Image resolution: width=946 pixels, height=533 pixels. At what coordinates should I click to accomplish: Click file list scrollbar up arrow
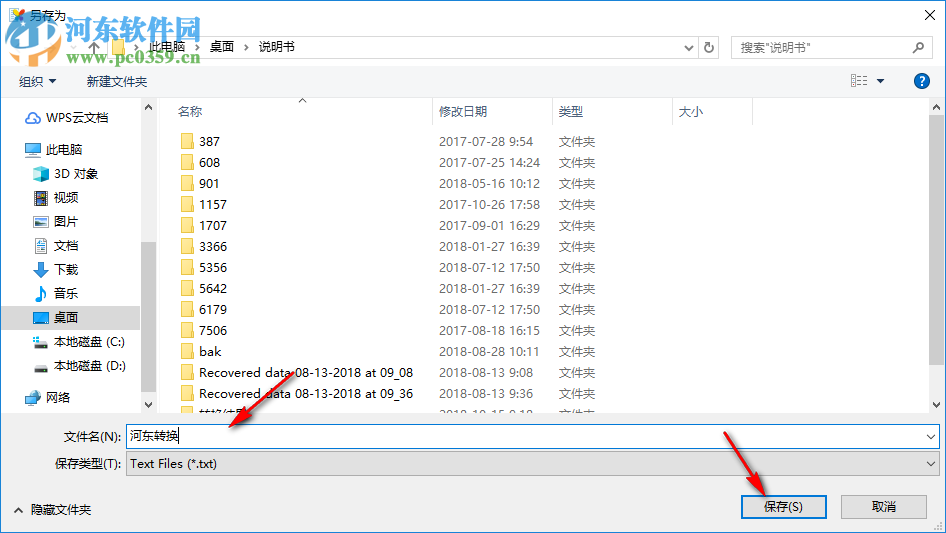point(936,107)
